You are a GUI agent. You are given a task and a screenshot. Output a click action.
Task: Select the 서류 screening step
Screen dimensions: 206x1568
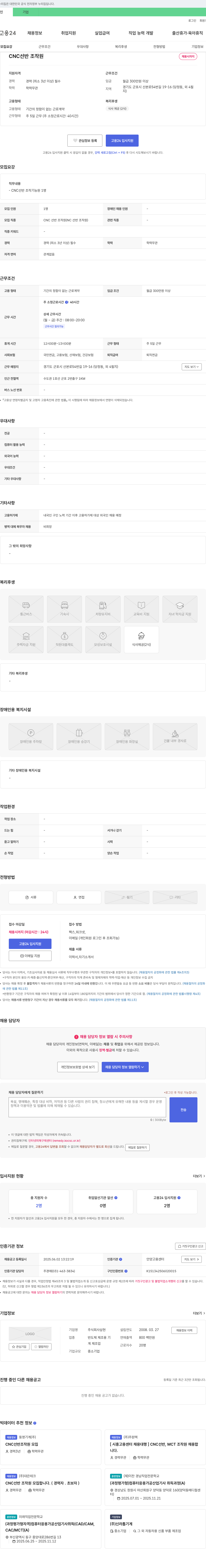tap(31, 897)
